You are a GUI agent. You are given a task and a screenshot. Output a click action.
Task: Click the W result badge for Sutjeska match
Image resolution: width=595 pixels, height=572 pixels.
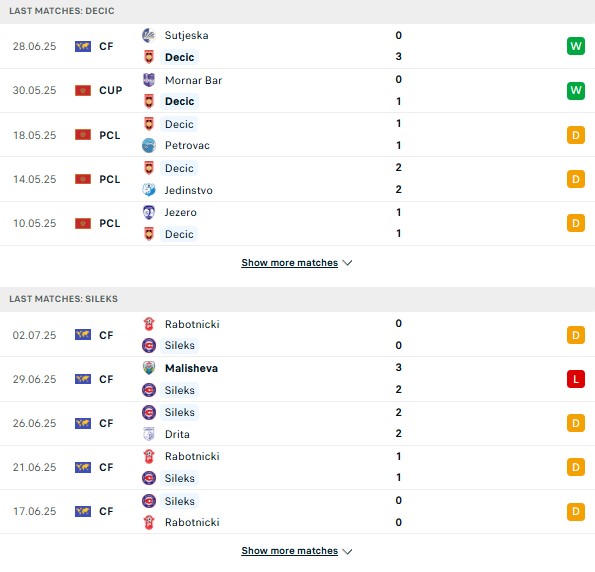click(576, 46)
